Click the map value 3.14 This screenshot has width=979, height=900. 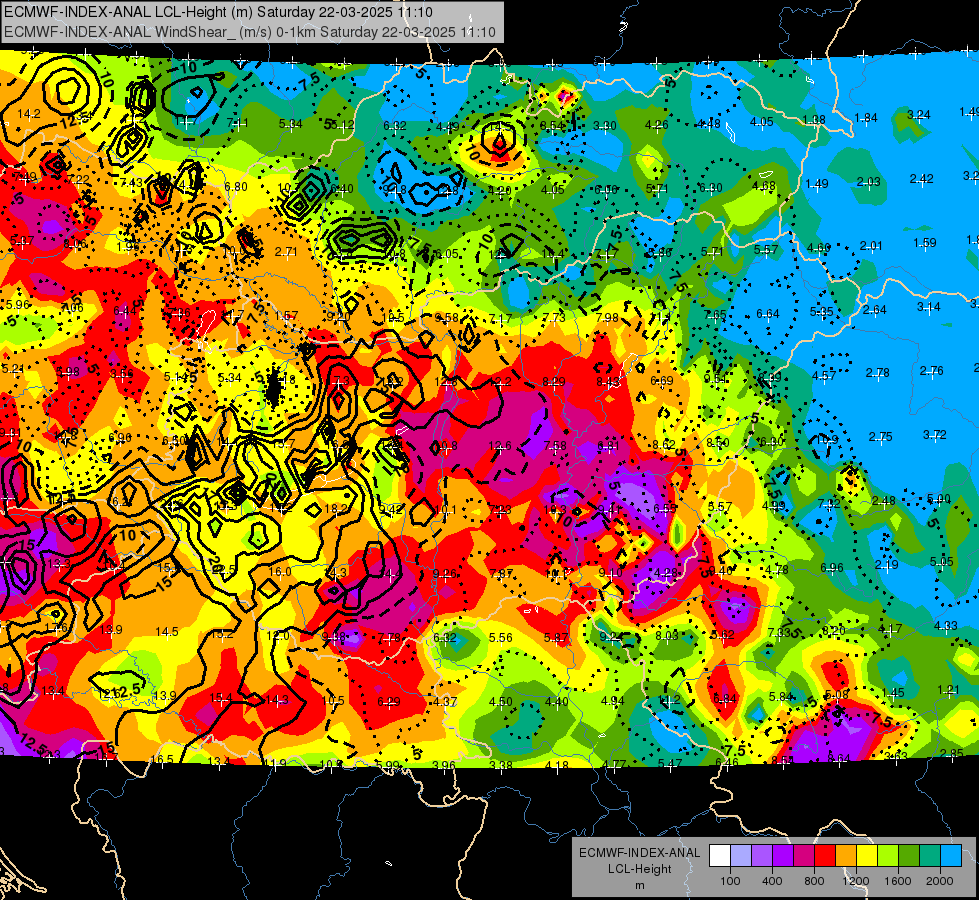[928, 307]
